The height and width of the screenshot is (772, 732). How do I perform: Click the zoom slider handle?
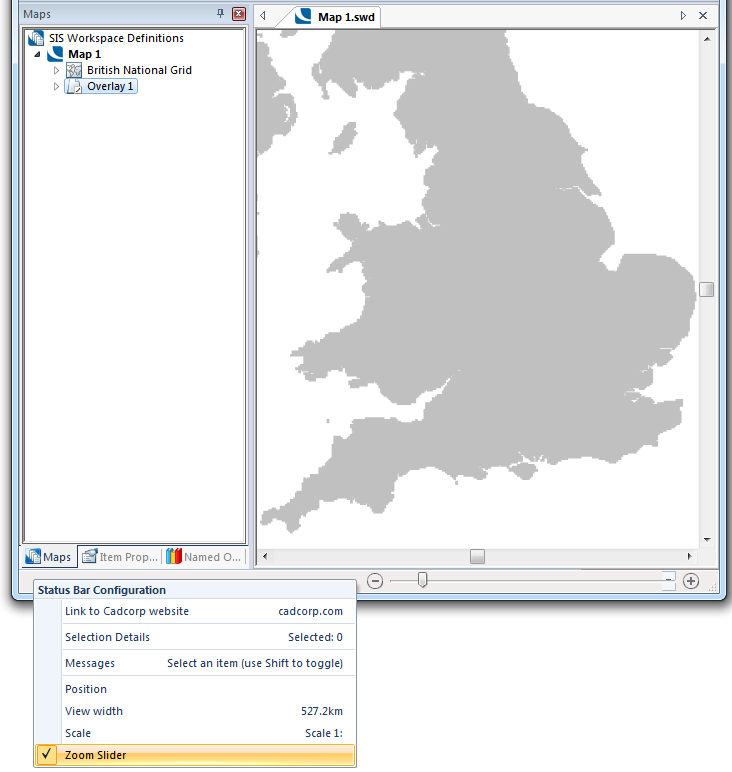click(423, 580)
